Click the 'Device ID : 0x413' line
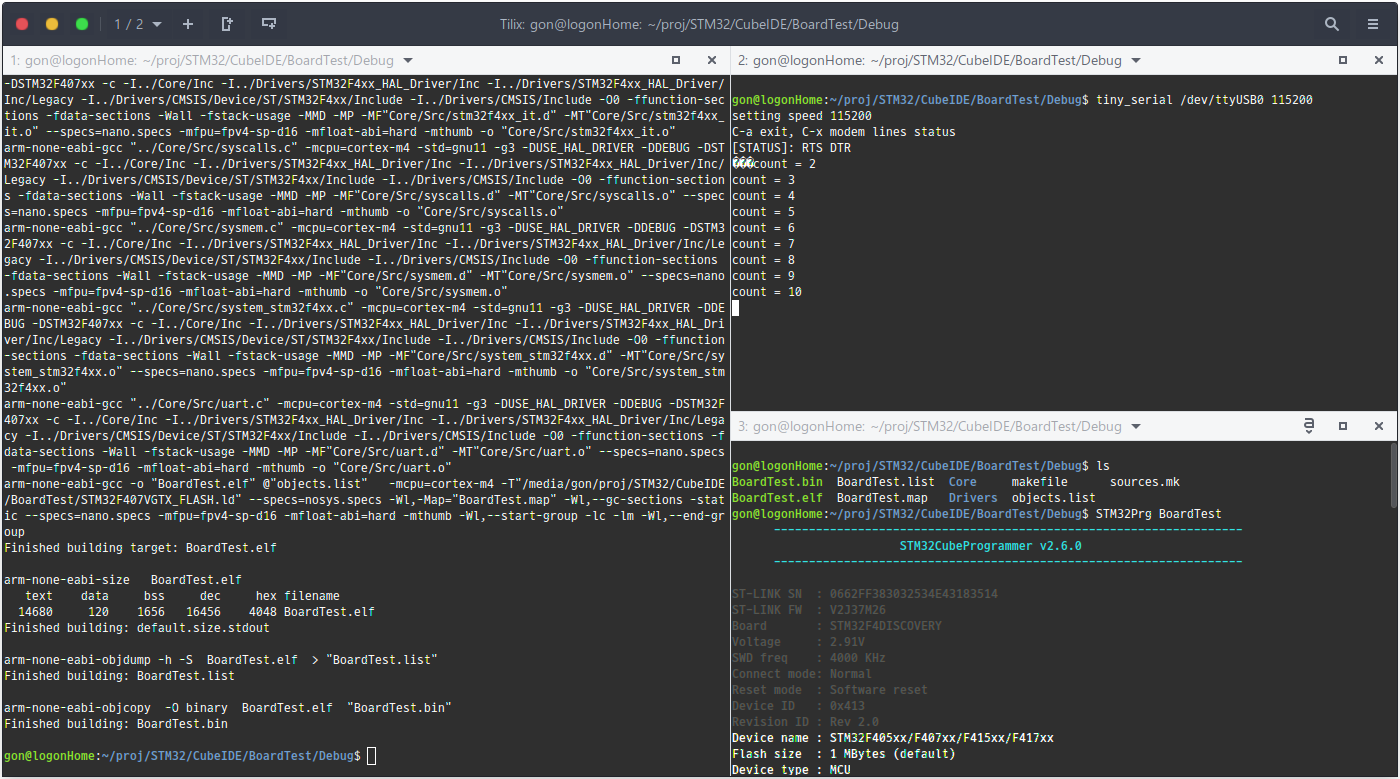 point(798,706)
